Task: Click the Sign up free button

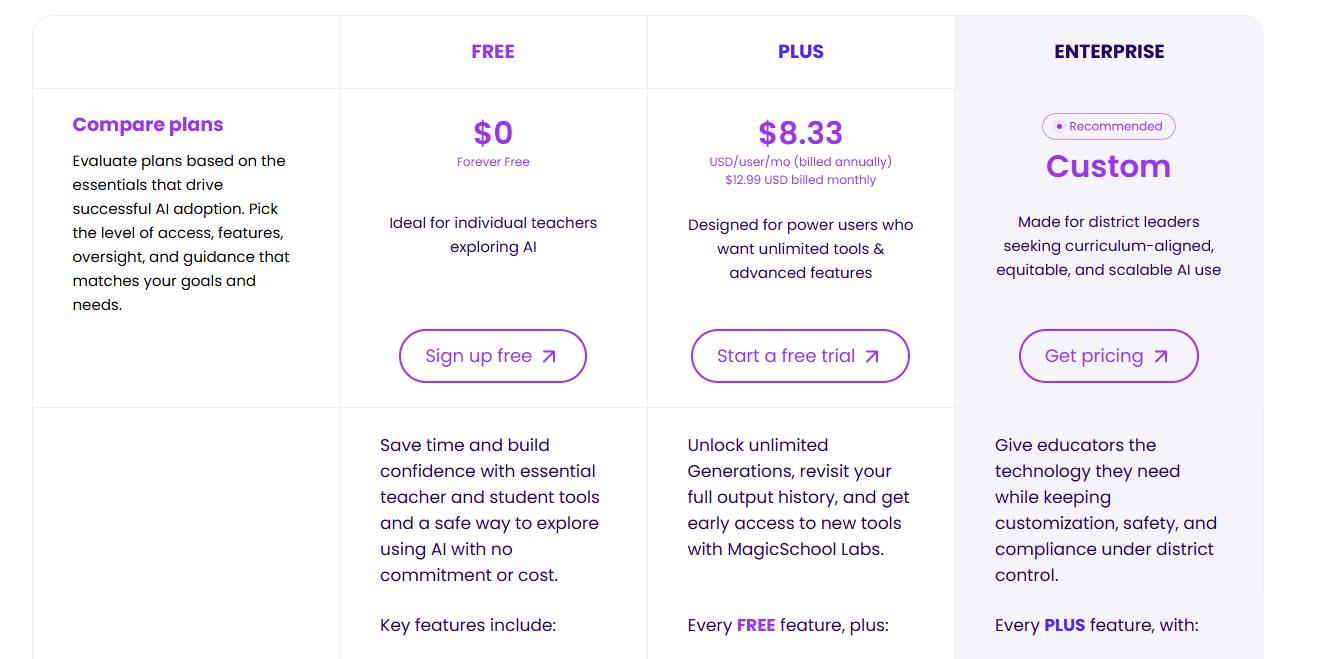Action: pyautogui.click(x=492, y=356)
